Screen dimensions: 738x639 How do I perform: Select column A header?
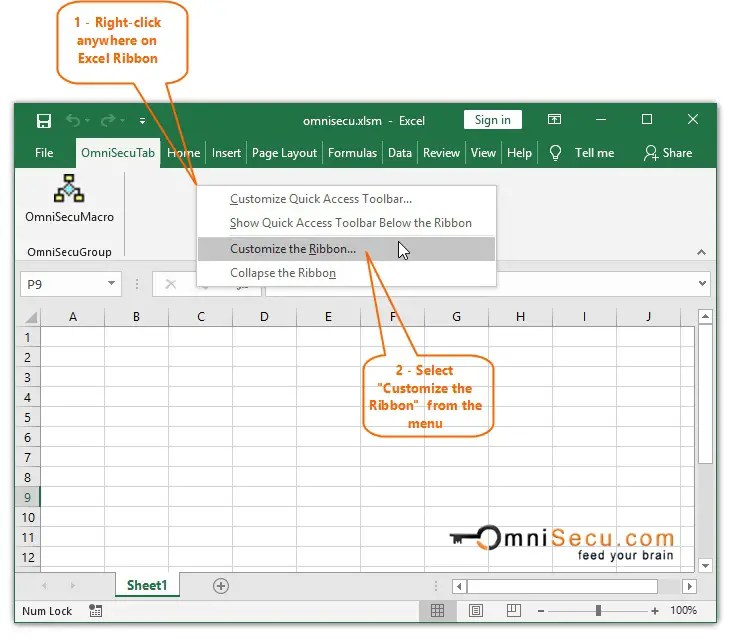pos(72,317)
